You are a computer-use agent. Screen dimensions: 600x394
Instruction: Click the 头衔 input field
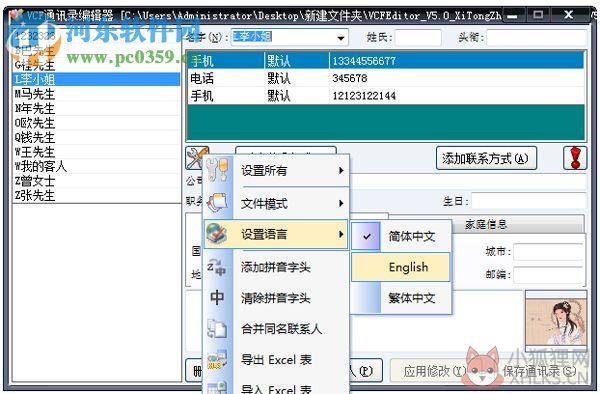(536, 37)
